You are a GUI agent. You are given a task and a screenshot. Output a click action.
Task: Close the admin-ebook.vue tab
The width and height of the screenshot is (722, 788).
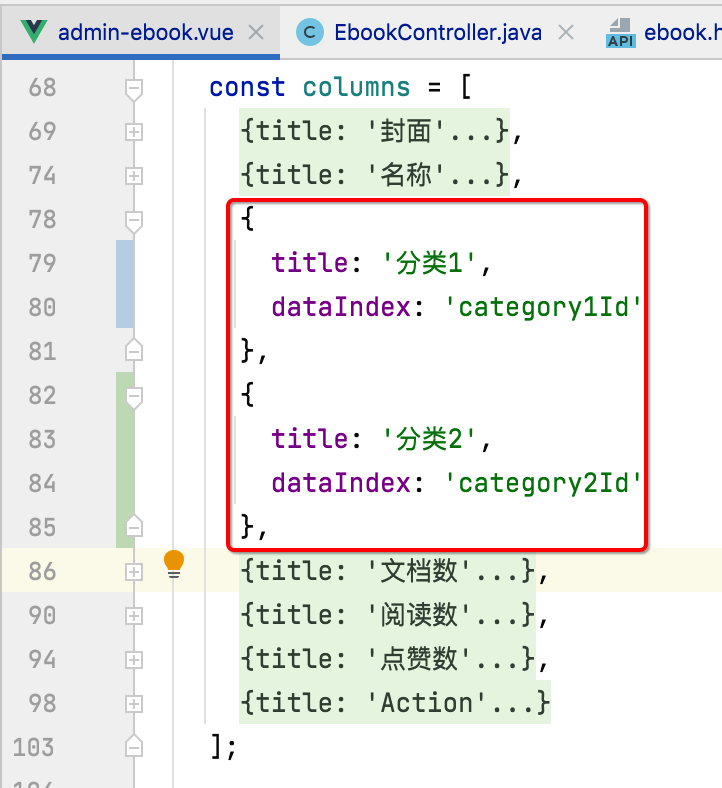(x=256, y=33)
